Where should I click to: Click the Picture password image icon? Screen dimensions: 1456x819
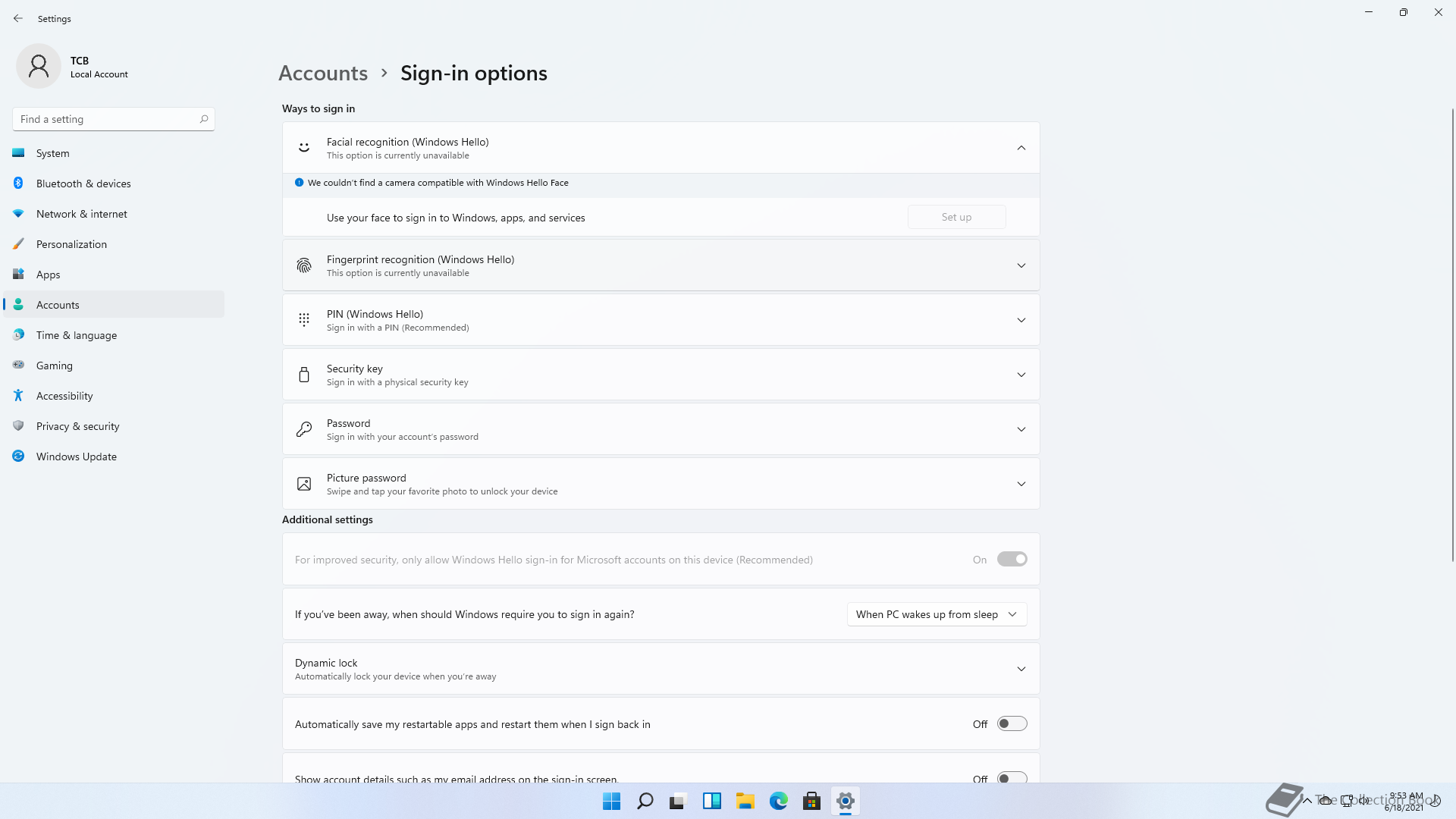point(304,484)
